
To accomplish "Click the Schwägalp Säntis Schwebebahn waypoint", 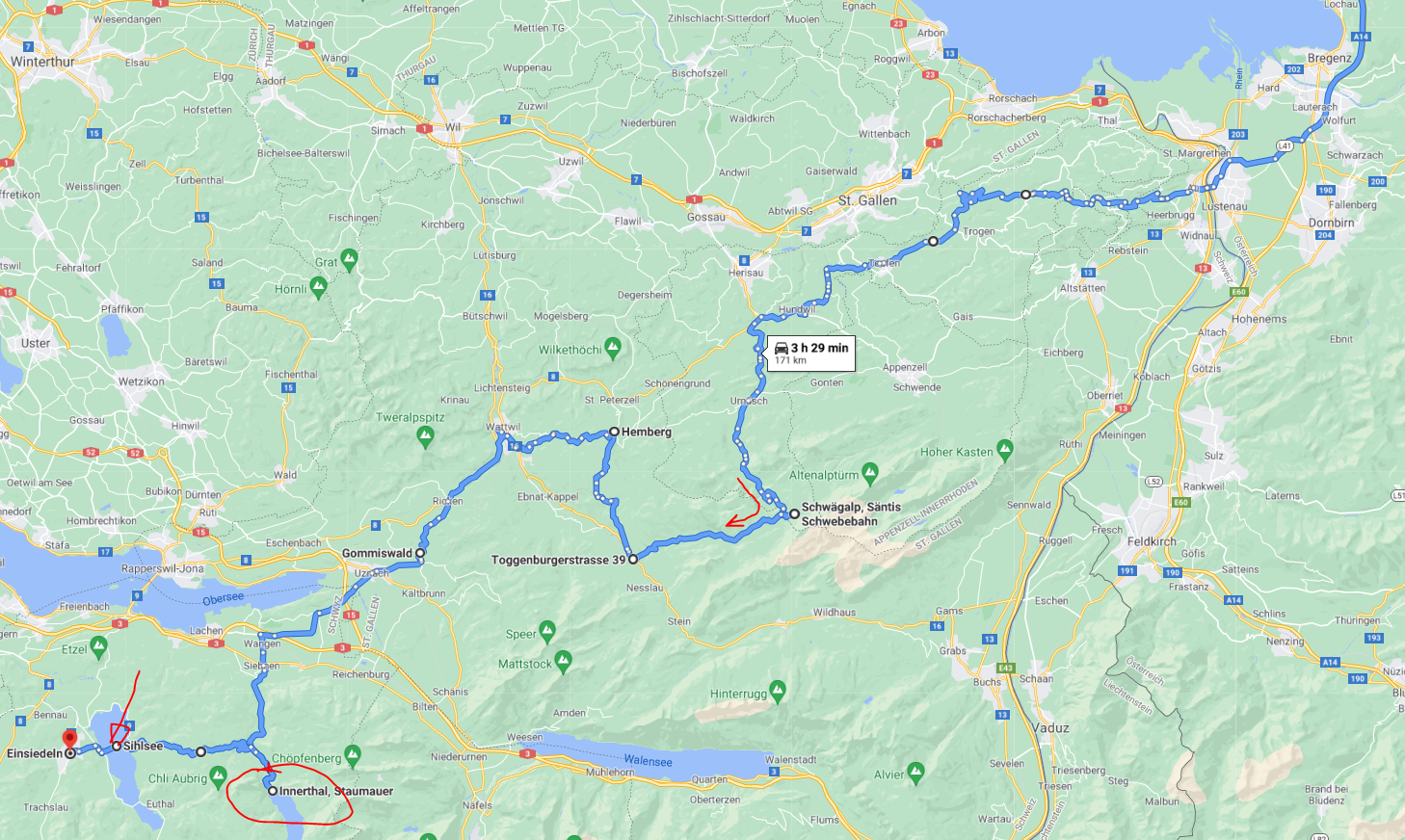I will click(794, 513).
